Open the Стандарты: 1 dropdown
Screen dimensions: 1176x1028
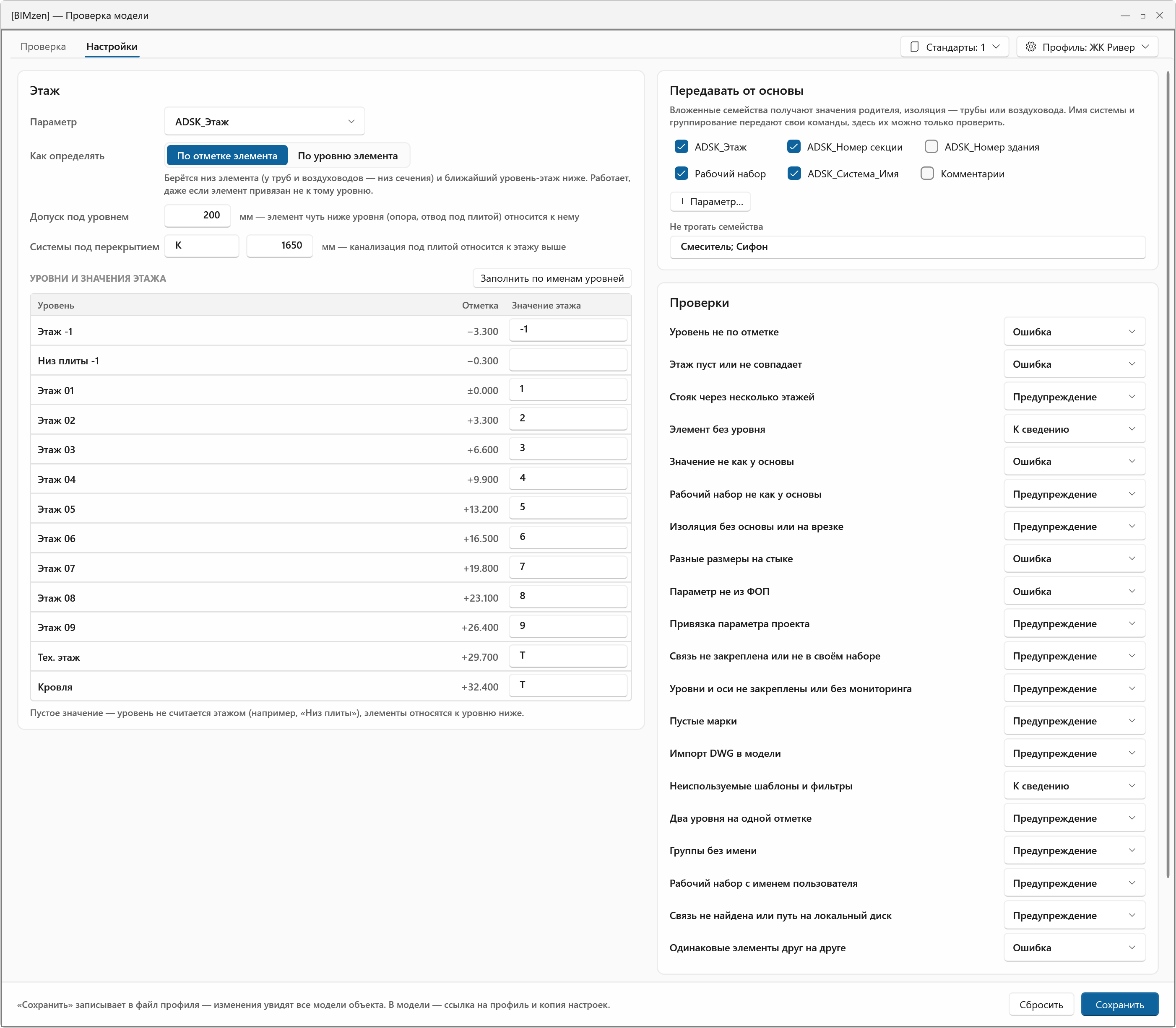pyautogui.click(x=955, y=47)
